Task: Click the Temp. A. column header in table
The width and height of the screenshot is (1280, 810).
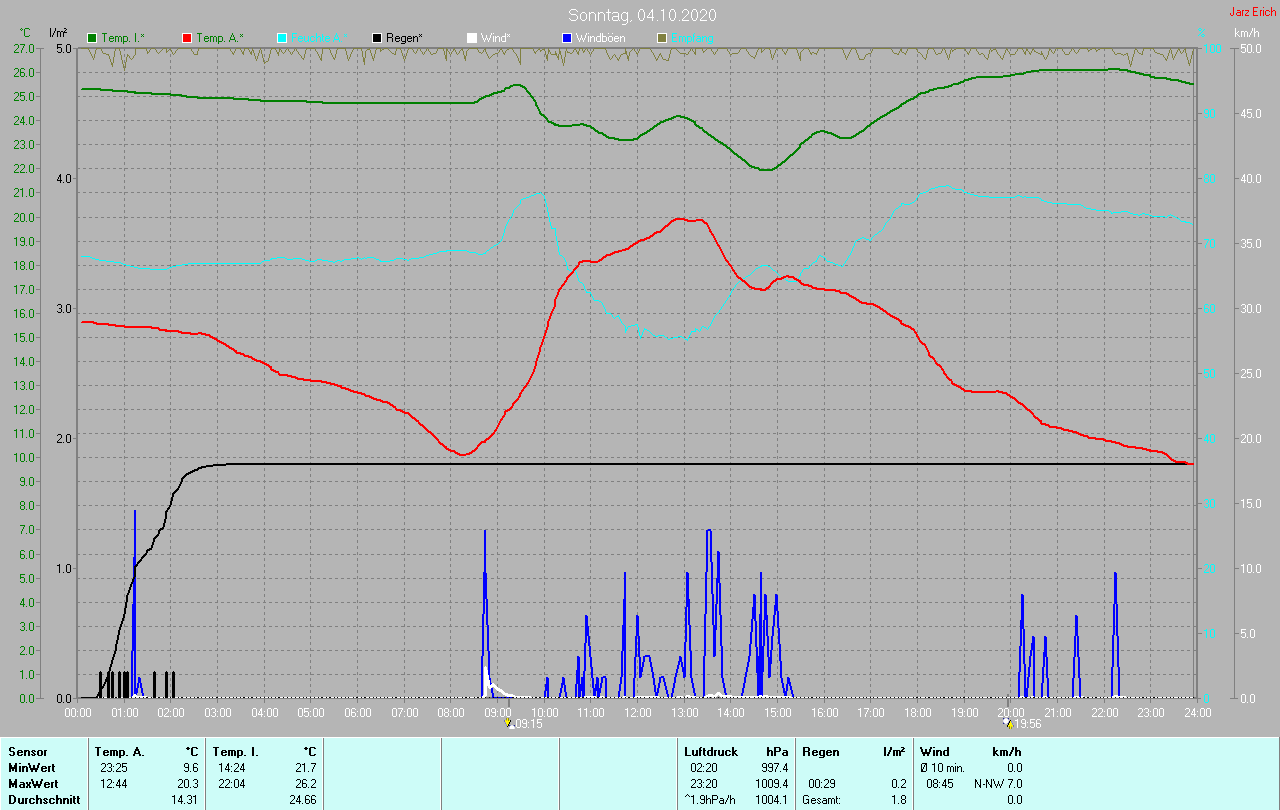Action: pos(119,751)
